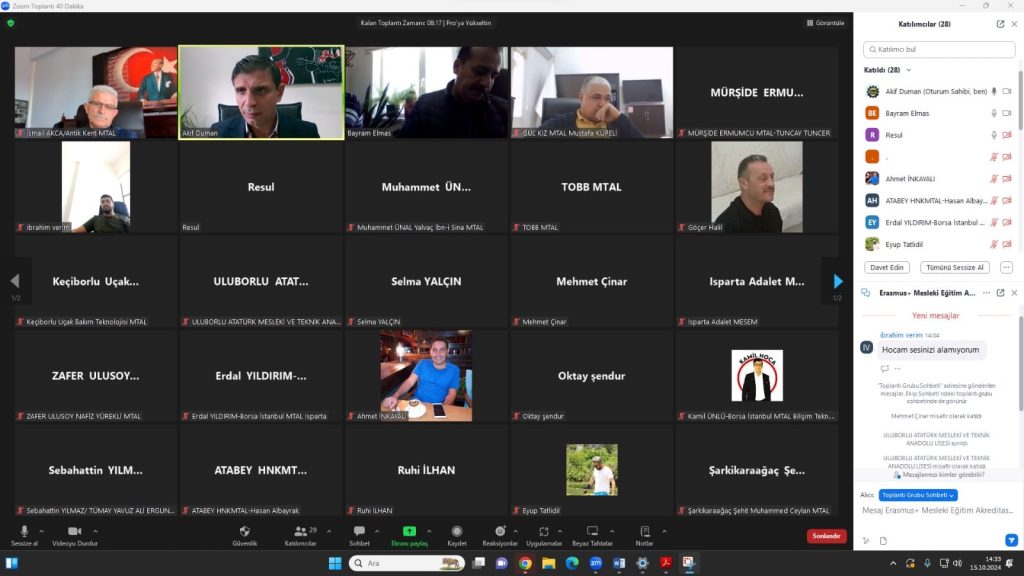Viewport: 1024px width, 576px height.
Task: Send the chat message
Action: [x=1011, y=540]
